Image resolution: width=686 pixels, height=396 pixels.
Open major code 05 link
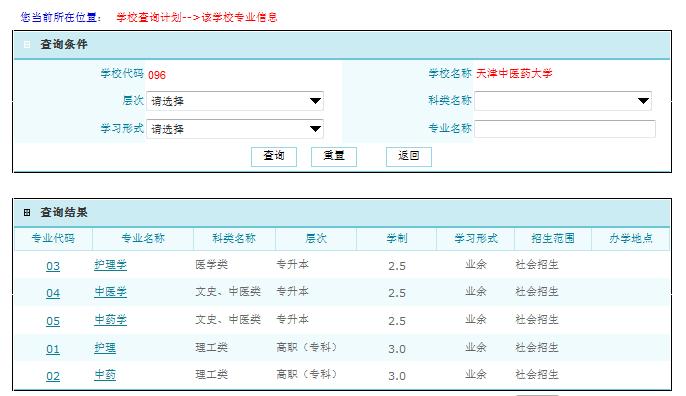click(53, 321)
